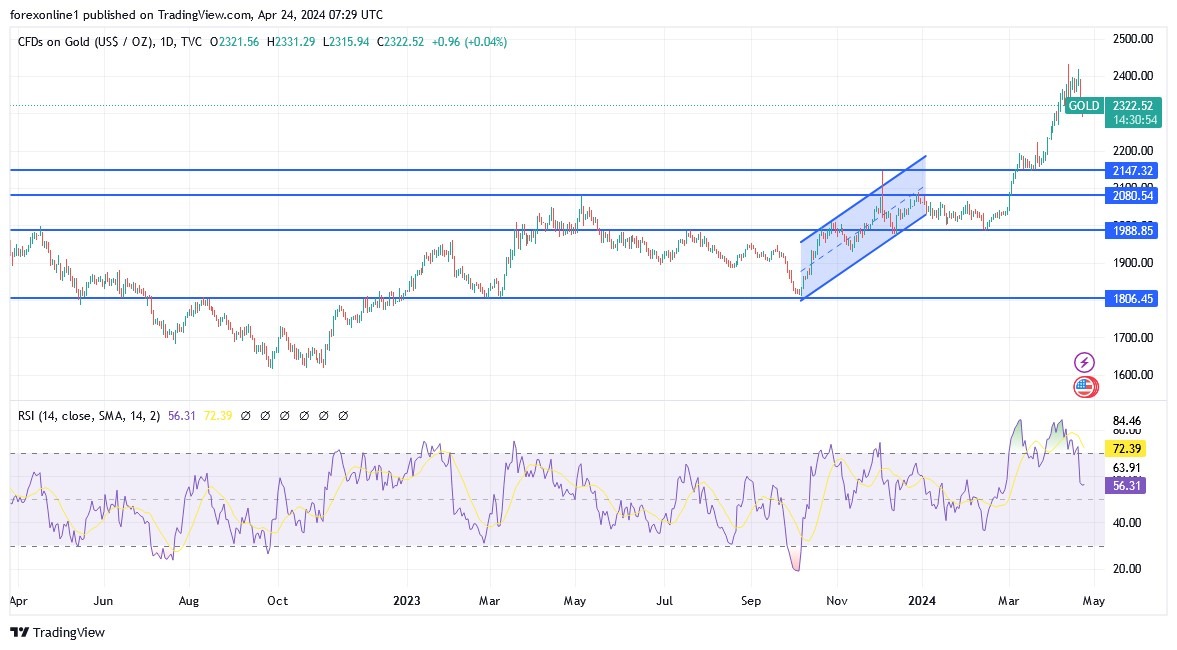The width and height of the screenshot is (1177, 650).
Task: Click the TradingView logo at bottom left
Action: [x=58, y=632]
